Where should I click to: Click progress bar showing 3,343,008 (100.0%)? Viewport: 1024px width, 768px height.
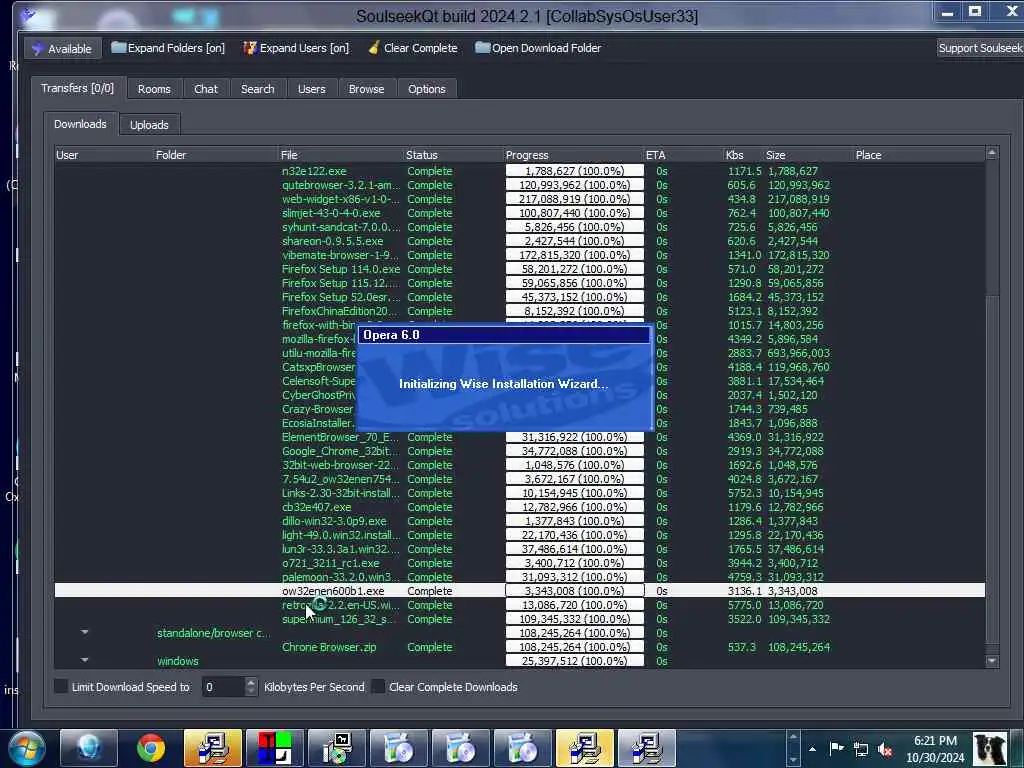coord(574,590)
